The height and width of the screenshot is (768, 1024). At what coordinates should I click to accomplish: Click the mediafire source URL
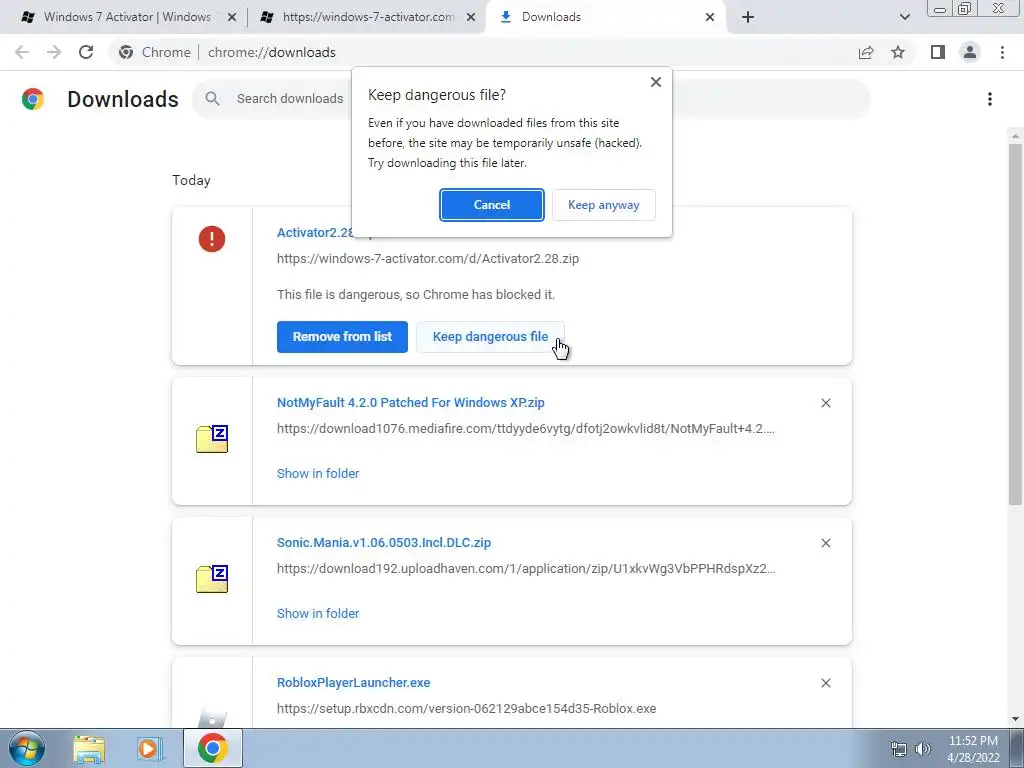pyautogui.click(x=526, y=429)
